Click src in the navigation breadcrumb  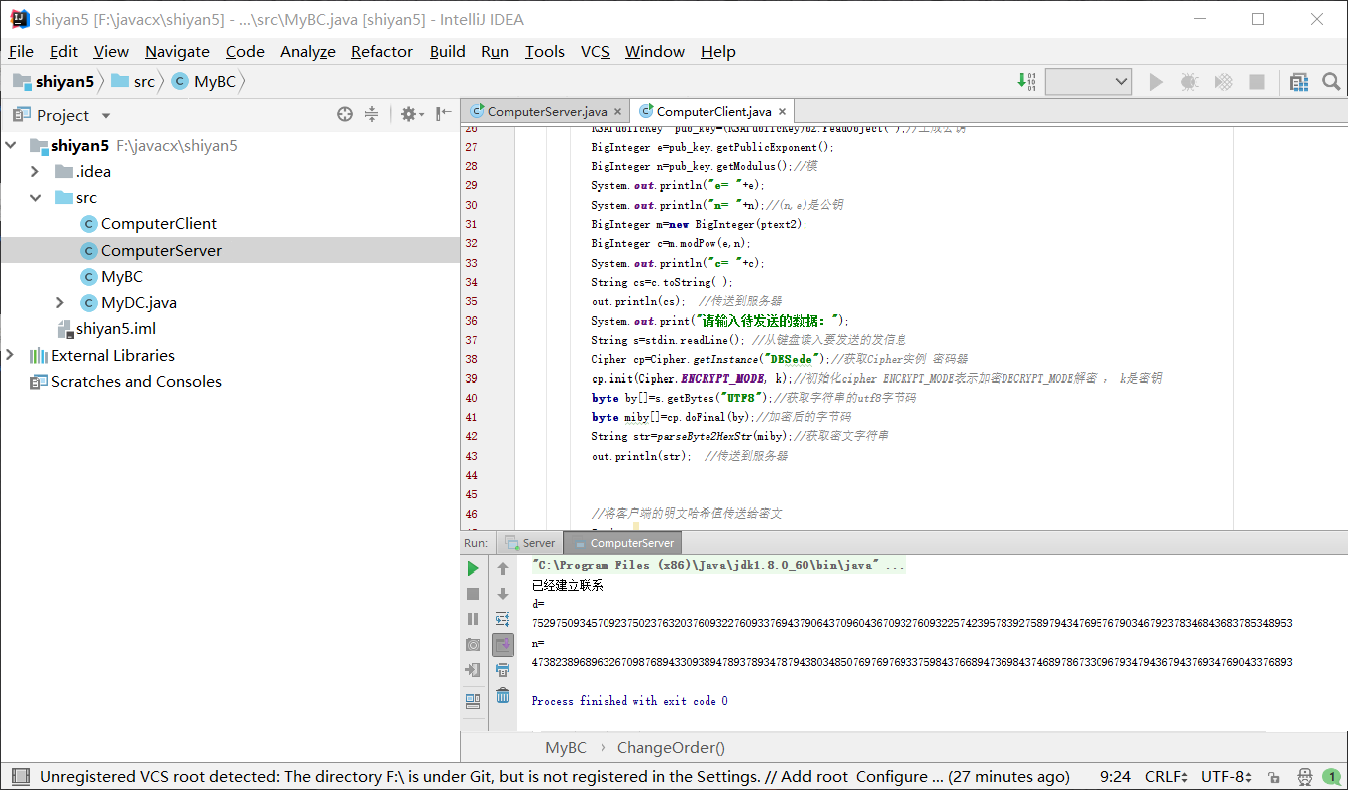[134, 82]
